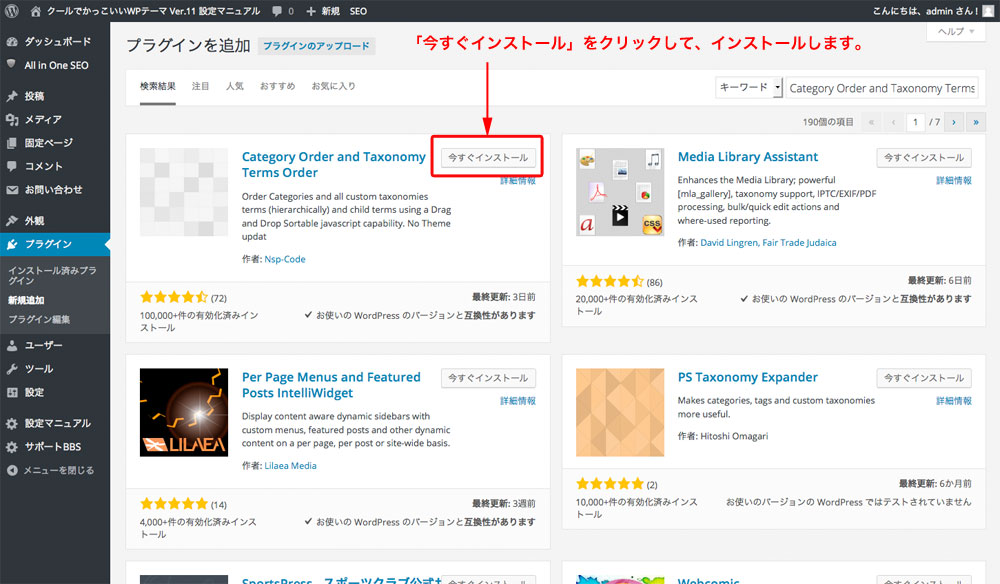Image resolution: width=1000 pixels, height=584 pixels.
Task: Open the ヘルプ help dropdown
Action: (x=955, y=31)
